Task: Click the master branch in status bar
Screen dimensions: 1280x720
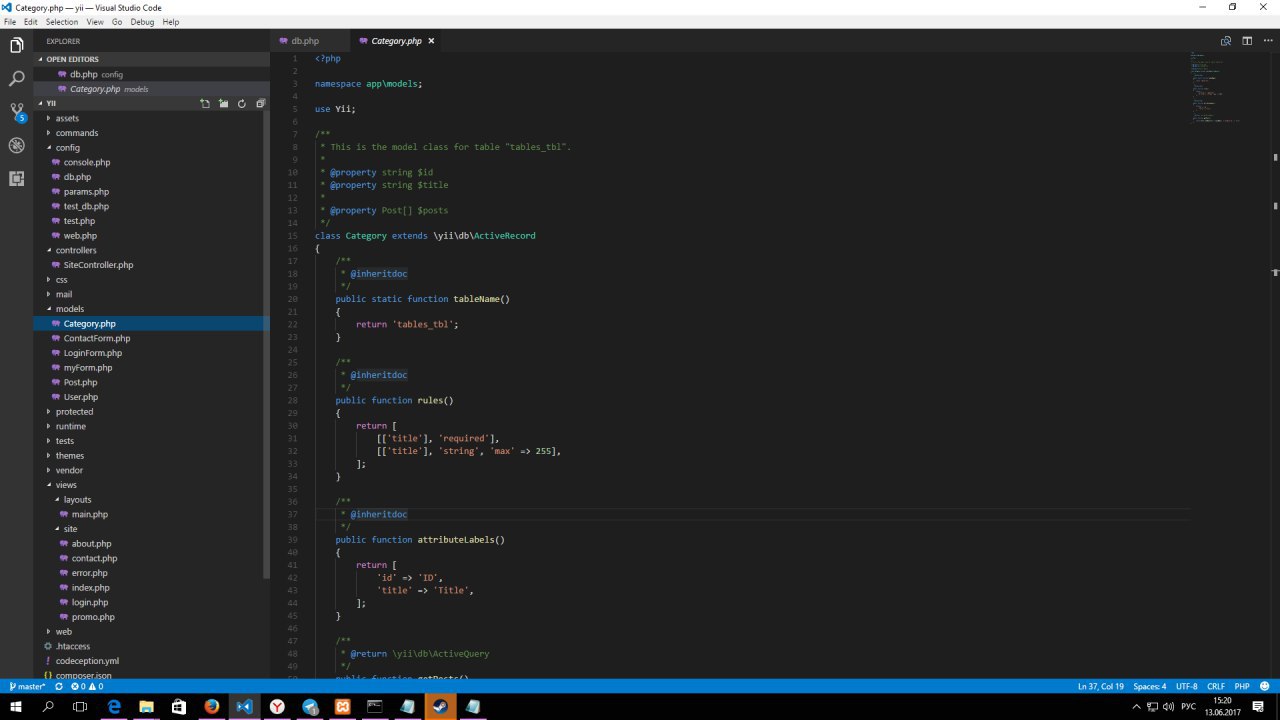Action: point(27,687)
